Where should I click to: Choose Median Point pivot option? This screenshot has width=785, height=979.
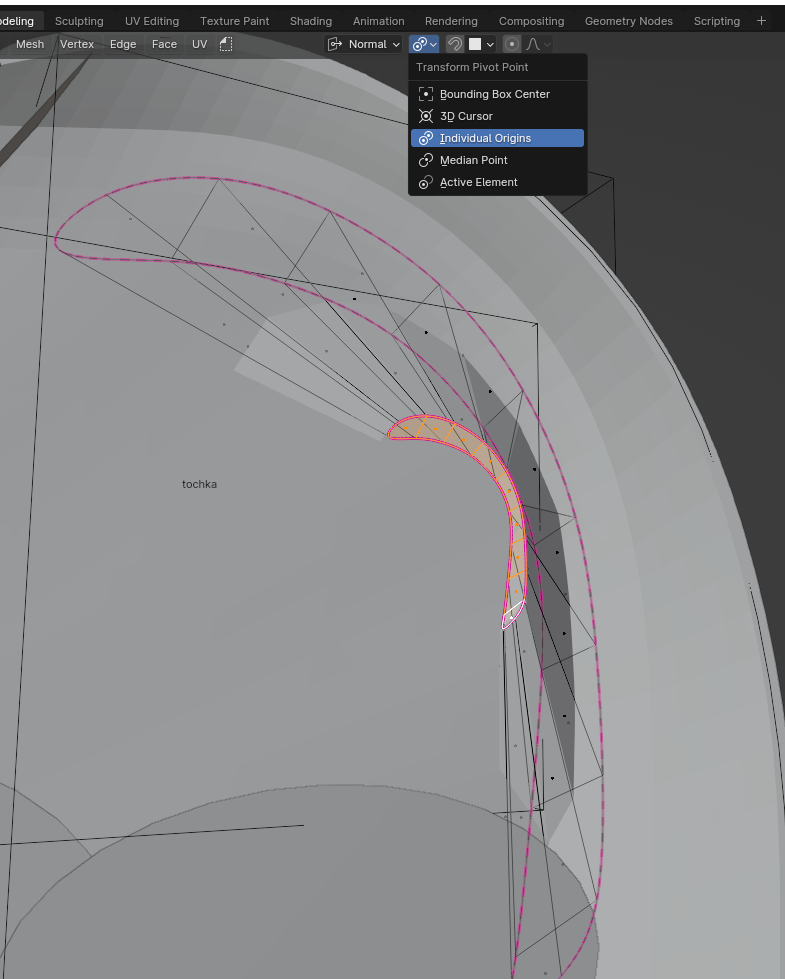(497, 160)
